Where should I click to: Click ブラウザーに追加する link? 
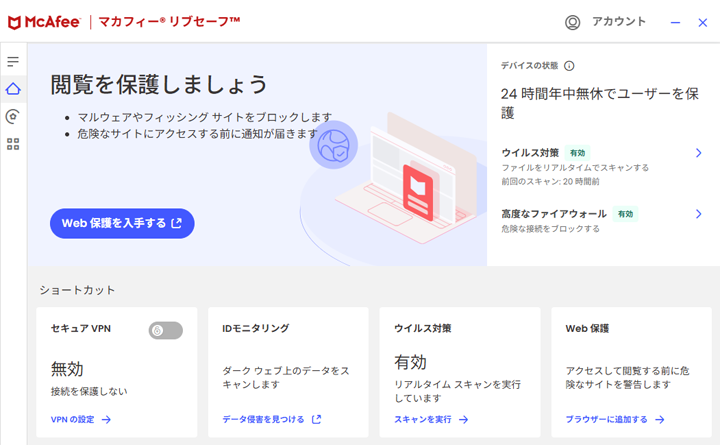[606, 419]
